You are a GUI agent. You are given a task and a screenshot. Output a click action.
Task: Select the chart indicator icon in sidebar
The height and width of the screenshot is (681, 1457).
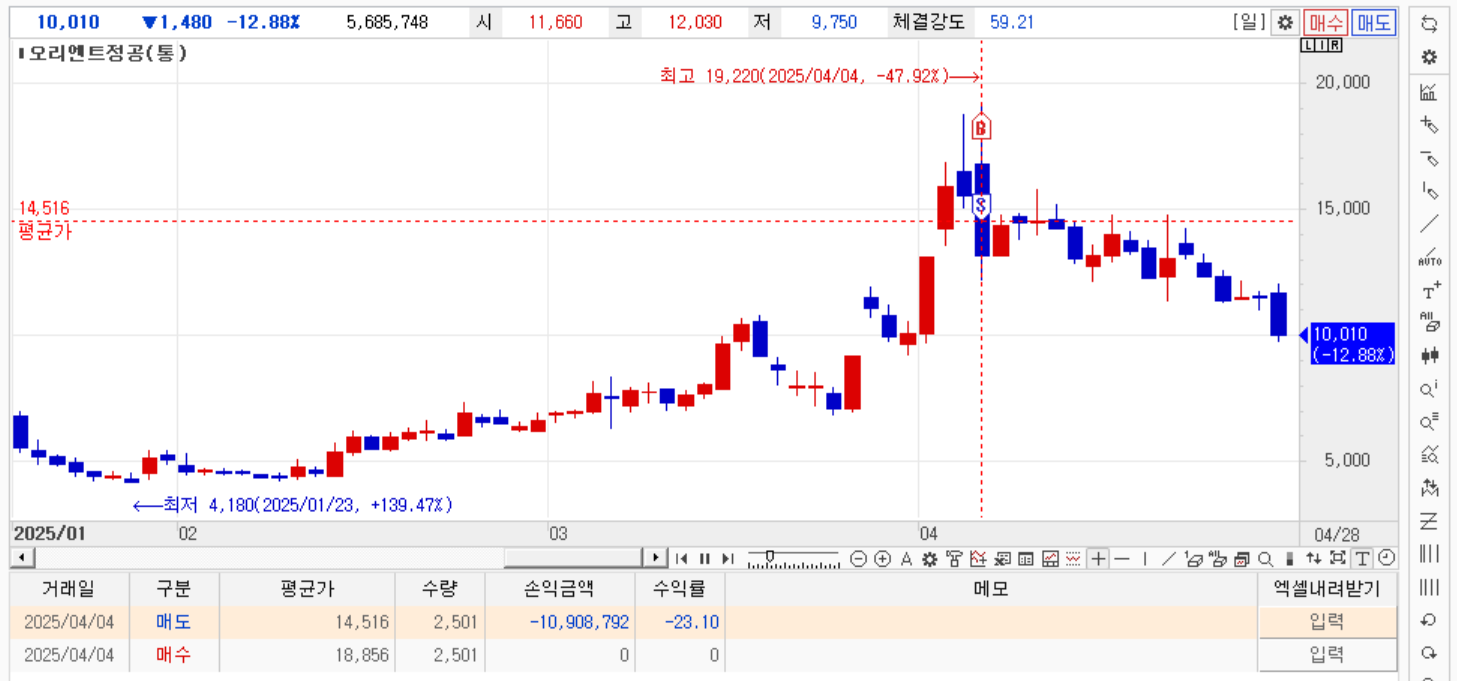(x=1429, y=92)
